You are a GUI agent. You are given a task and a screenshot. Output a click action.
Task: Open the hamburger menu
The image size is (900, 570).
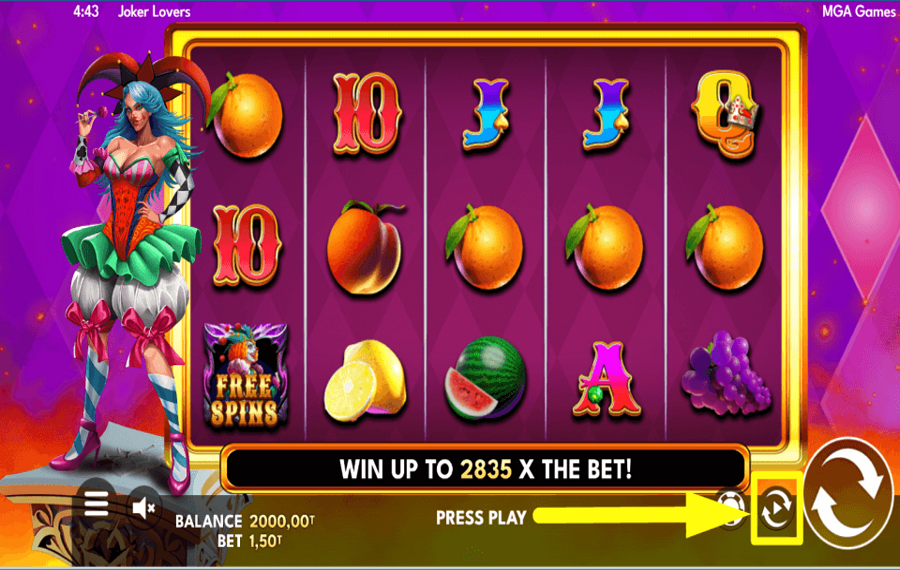click(x=96, y=504)
